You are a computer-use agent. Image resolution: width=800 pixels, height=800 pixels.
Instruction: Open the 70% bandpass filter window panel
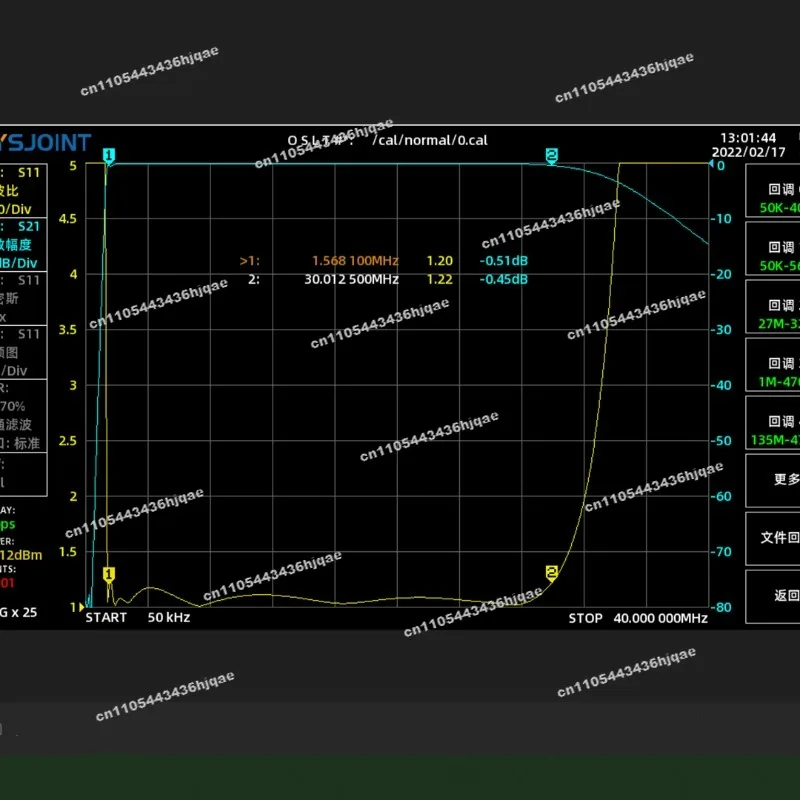point(23,416)
